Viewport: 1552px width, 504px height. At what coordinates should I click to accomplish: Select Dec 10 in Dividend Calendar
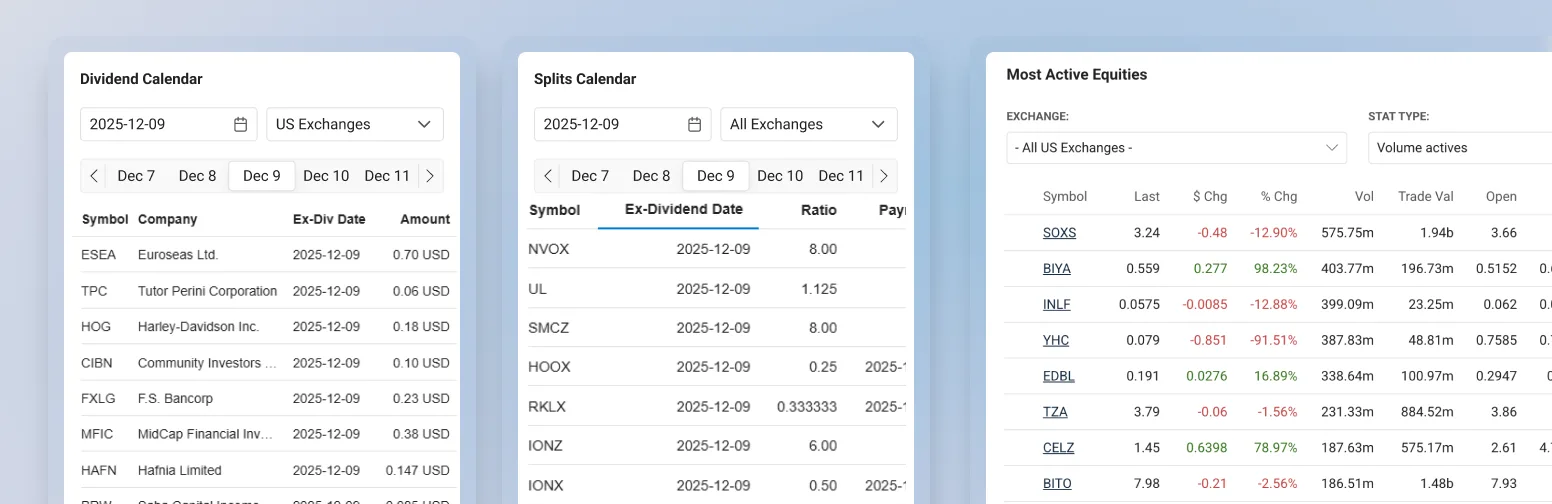pos(326,176)
